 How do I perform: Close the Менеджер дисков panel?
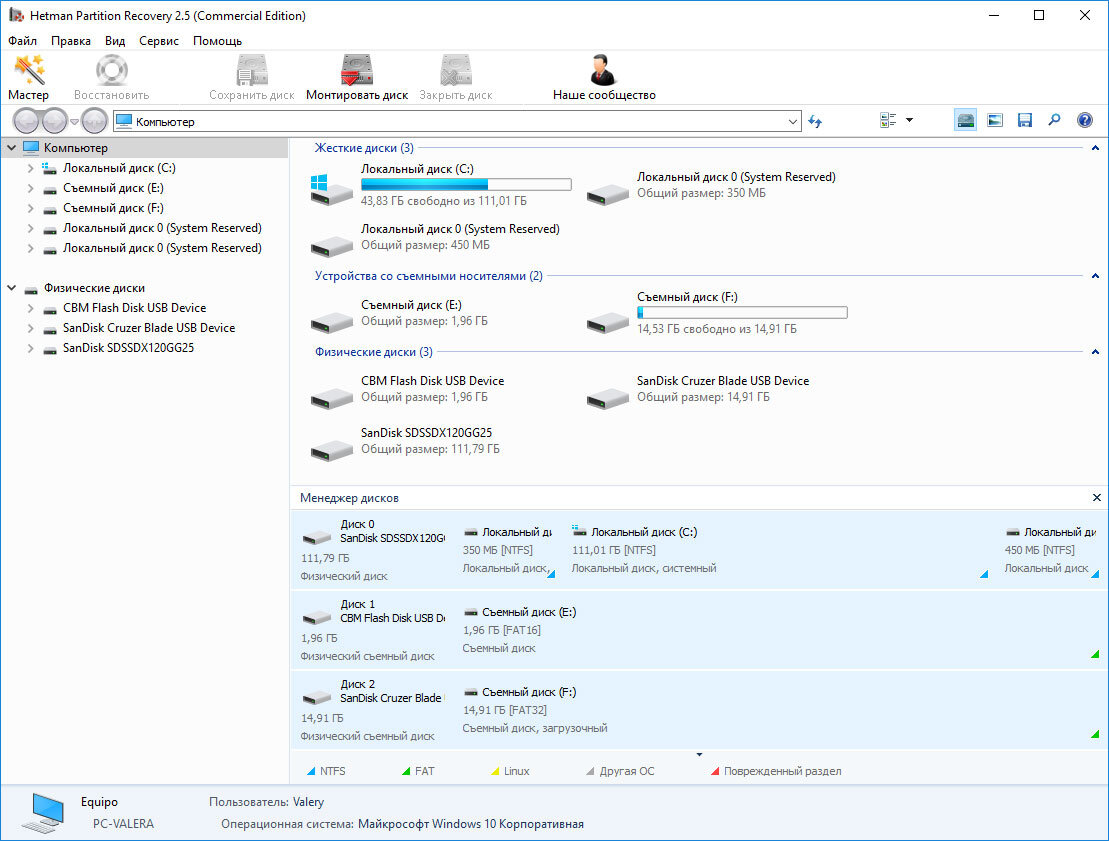(1096, 498)
